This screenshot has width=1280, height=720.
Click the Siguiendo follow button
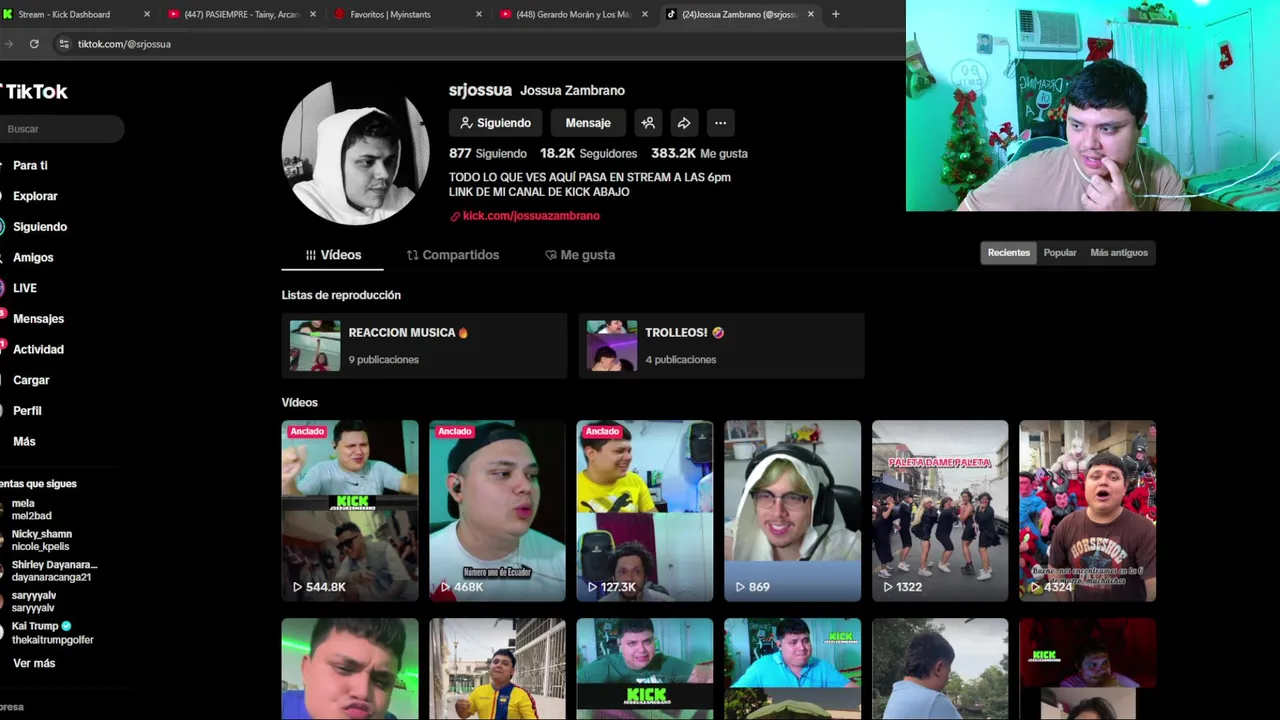495,123
